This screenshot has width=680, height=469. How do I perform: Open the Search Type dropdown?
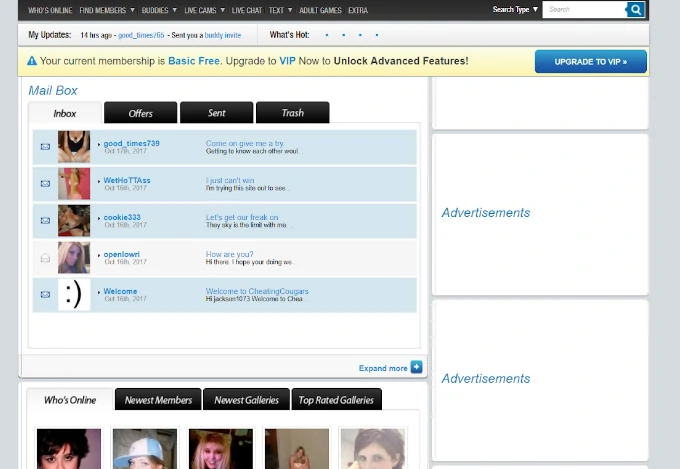515,10
